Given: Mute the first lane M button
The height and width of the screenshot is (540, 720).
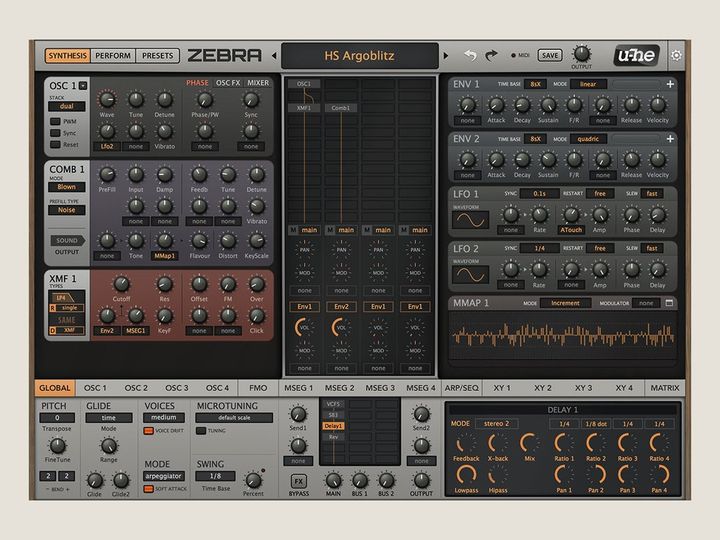Looking at the screenshot, I should point(293,230).
